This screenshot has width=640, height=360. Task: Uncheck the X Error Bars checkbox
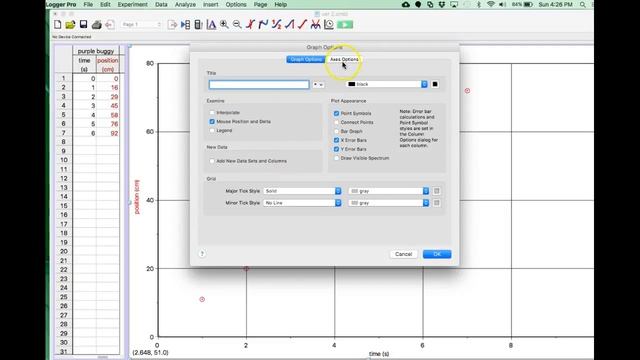point(336,140)
